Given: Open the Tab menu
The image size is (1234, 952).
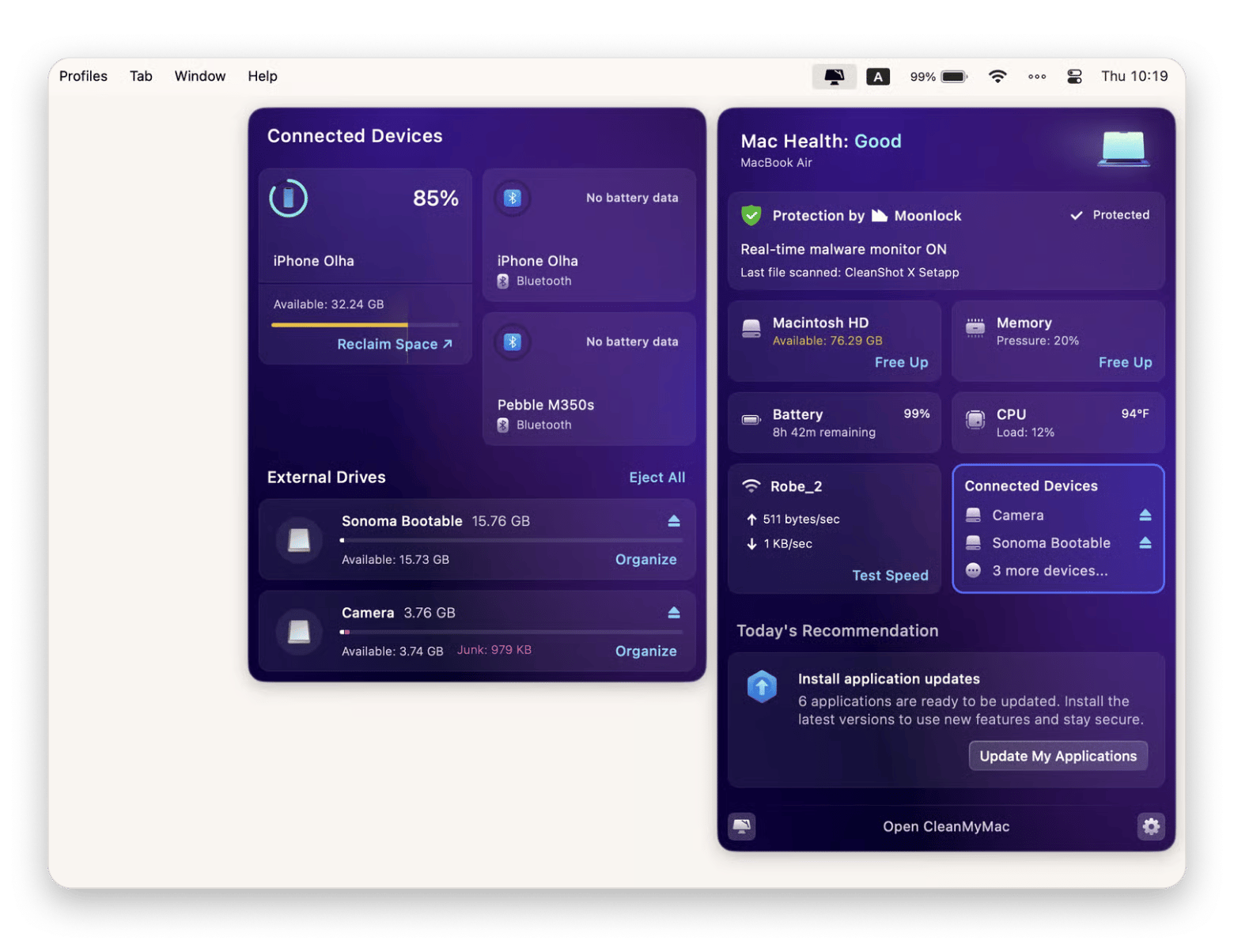Looking at the screenshot, I should coord(141,77).
